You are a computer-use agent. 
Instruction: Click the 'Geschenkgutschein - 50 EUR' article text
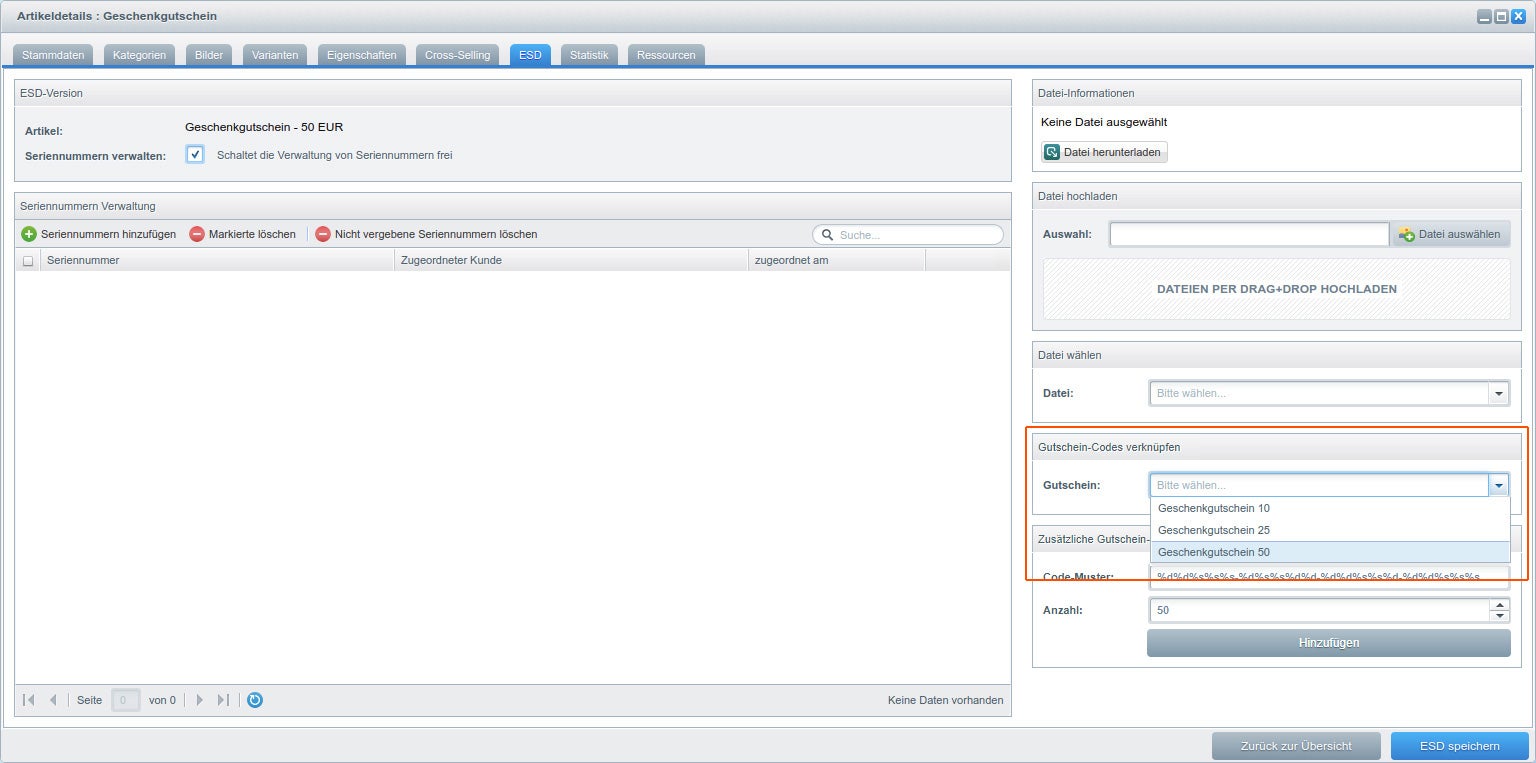click(x=264, y=127)
